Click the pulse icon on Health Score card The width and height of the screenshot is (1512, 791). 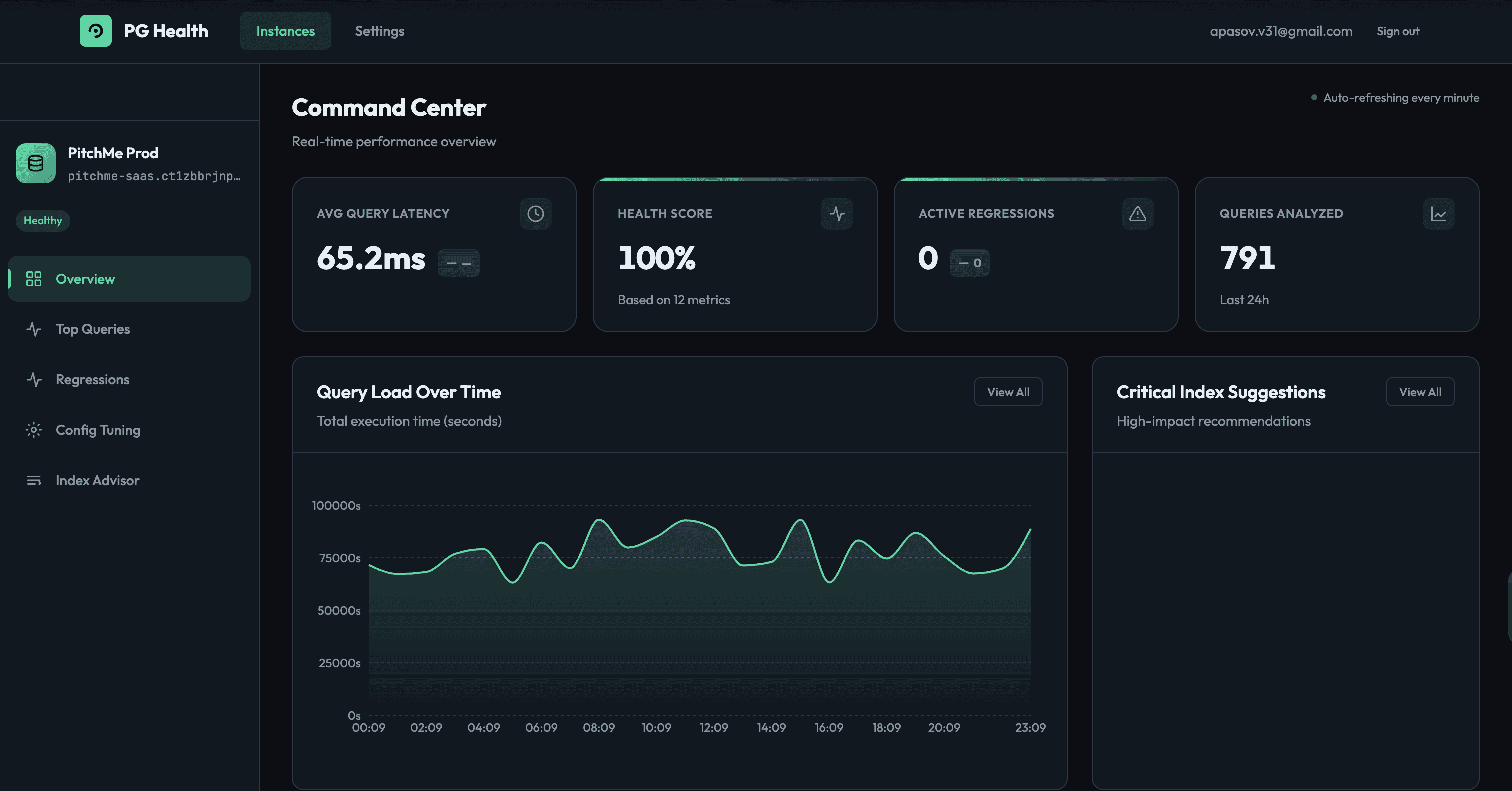tap(837, 214)
